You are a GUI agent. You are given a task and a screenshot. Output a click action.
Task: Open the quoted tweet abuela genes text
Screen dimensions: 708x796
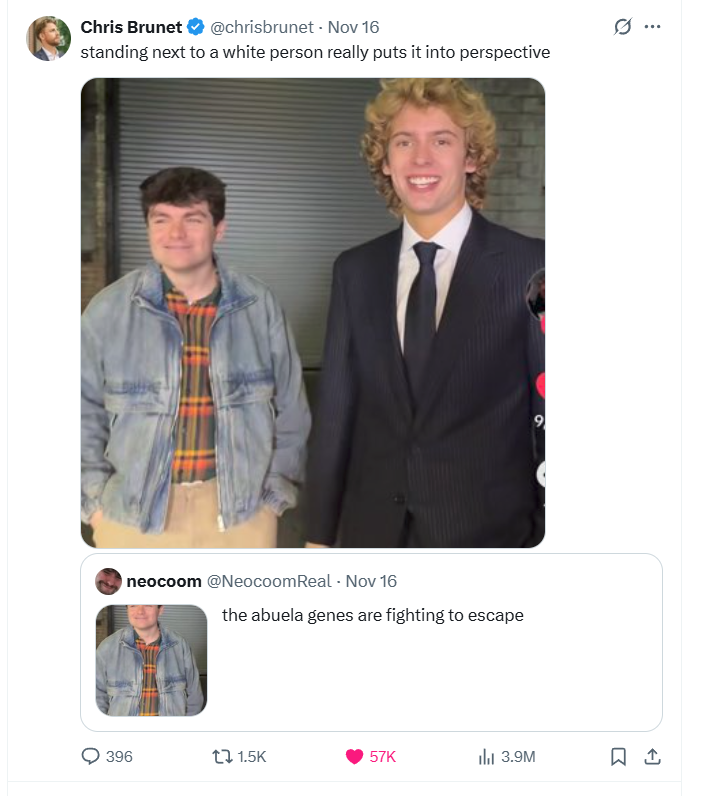tap(373, 615)
